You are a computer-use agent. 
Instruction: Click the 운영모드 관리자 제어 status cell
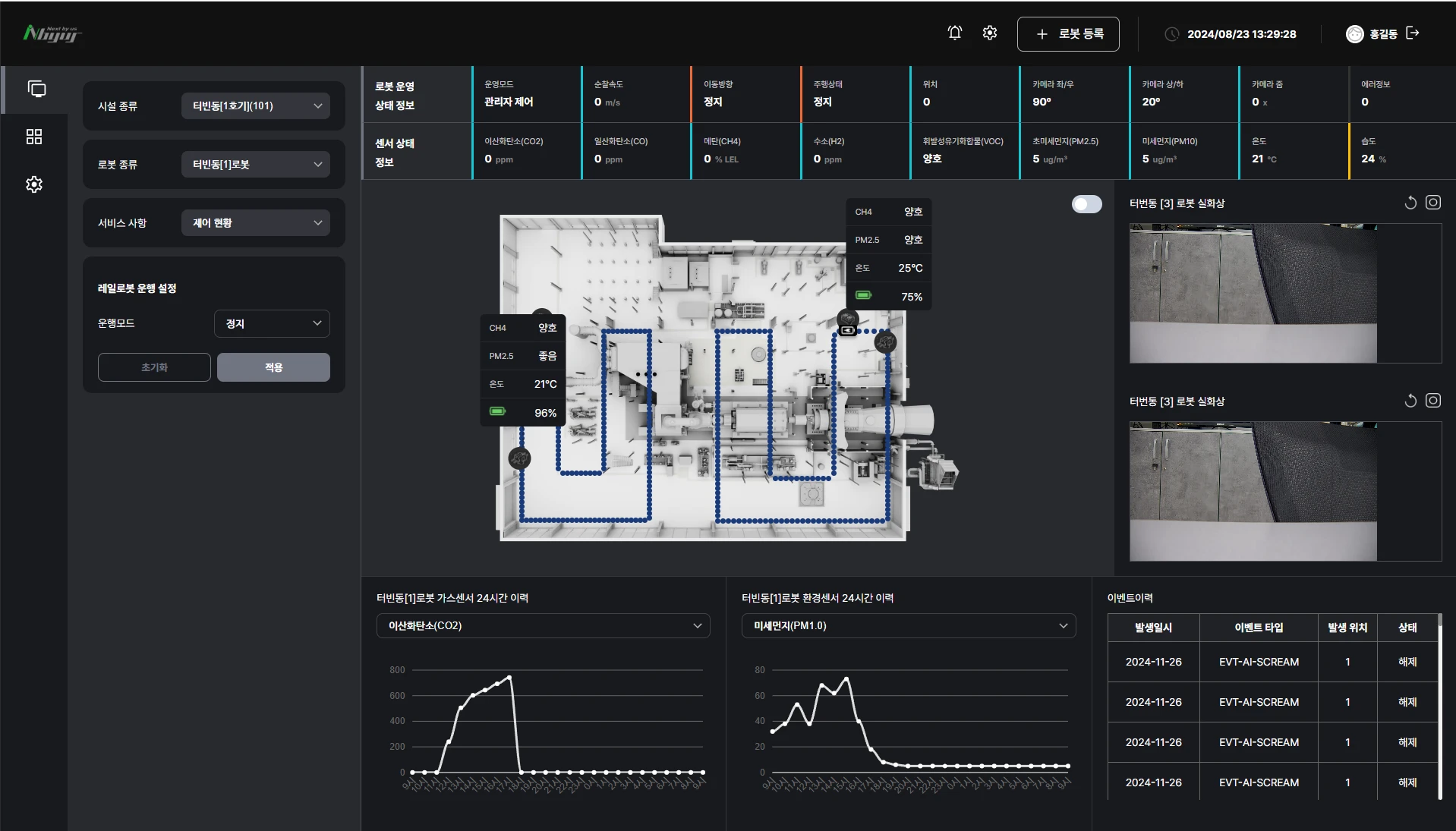tap(526, 94)
